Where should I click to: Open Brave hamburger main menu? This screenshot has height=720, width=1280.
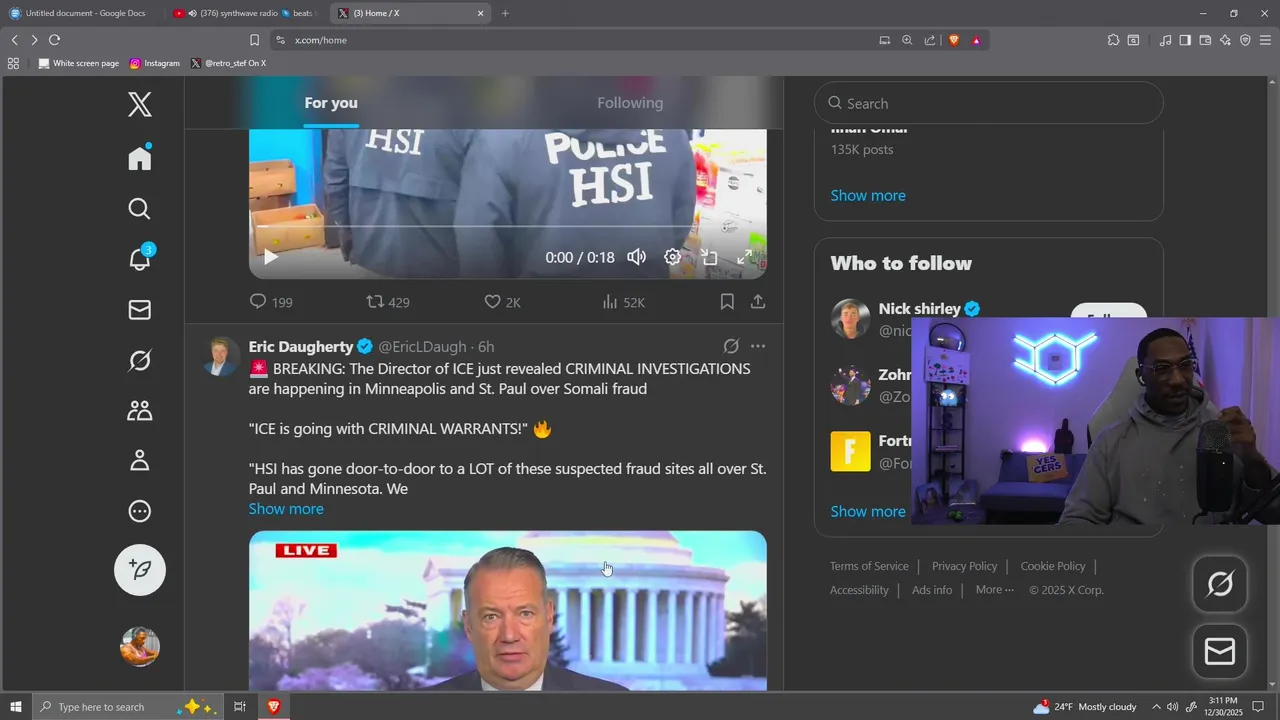pyautogui.click(x=1265, y=40)
